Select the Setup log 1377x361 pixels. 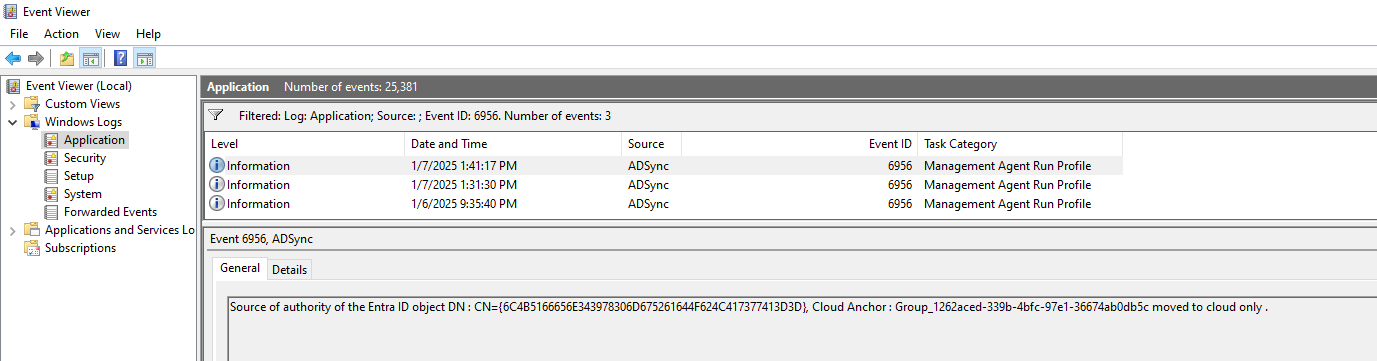click(79, 176)
